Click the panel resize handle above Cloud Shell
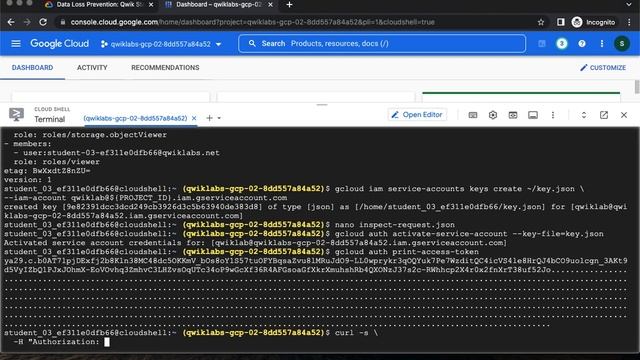640x360 pixels. click(x=322, y=105)
